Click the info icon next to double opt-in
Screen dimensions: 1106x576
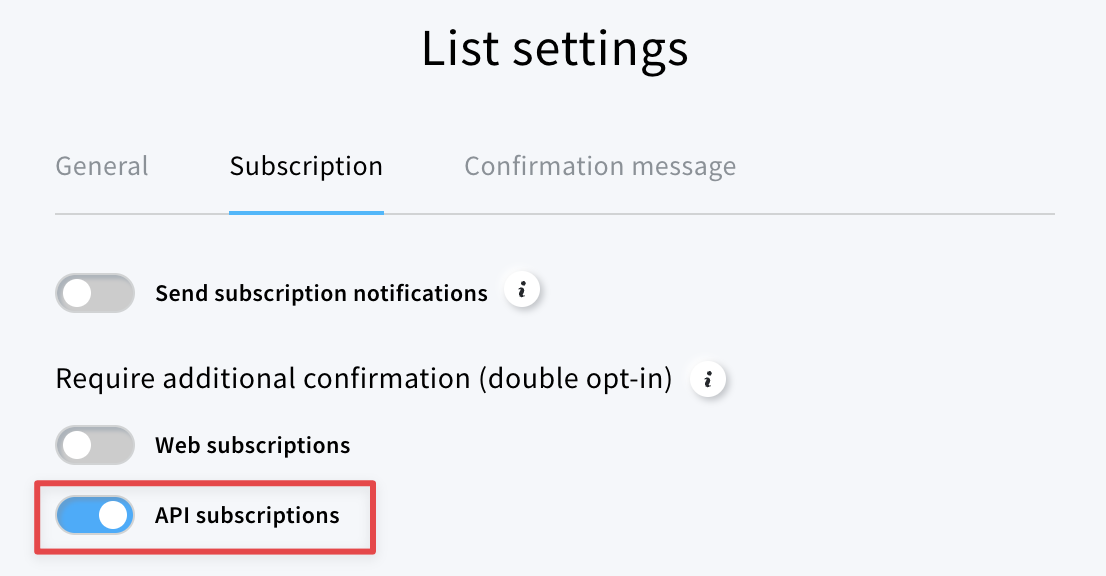[707, 379]
